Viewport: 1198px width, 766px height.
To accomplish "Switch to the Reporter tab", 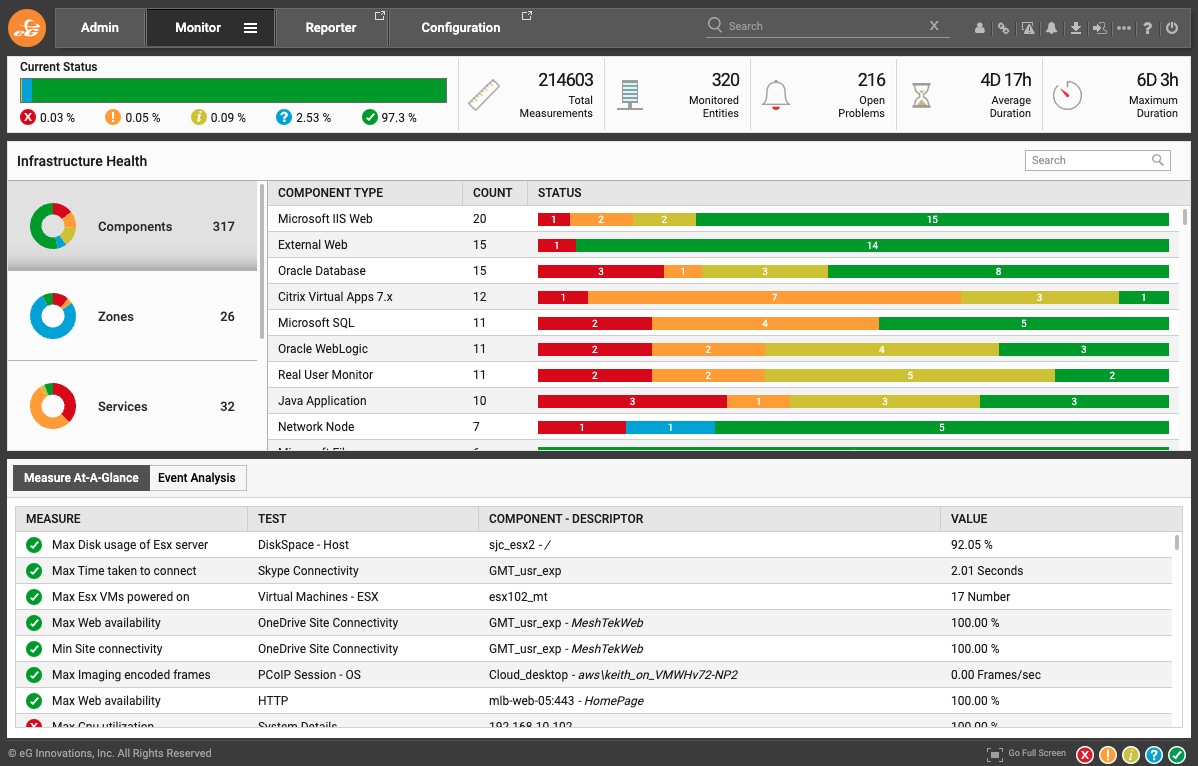I will coord(331,27).
